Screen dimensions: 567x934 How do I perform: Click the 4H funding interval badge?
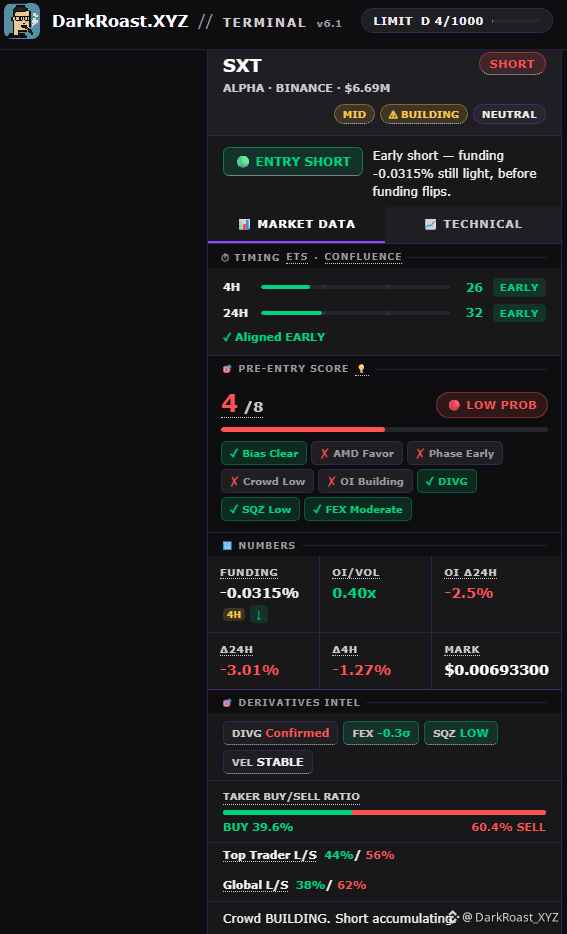pyautogui.click(x=233, y=614)
